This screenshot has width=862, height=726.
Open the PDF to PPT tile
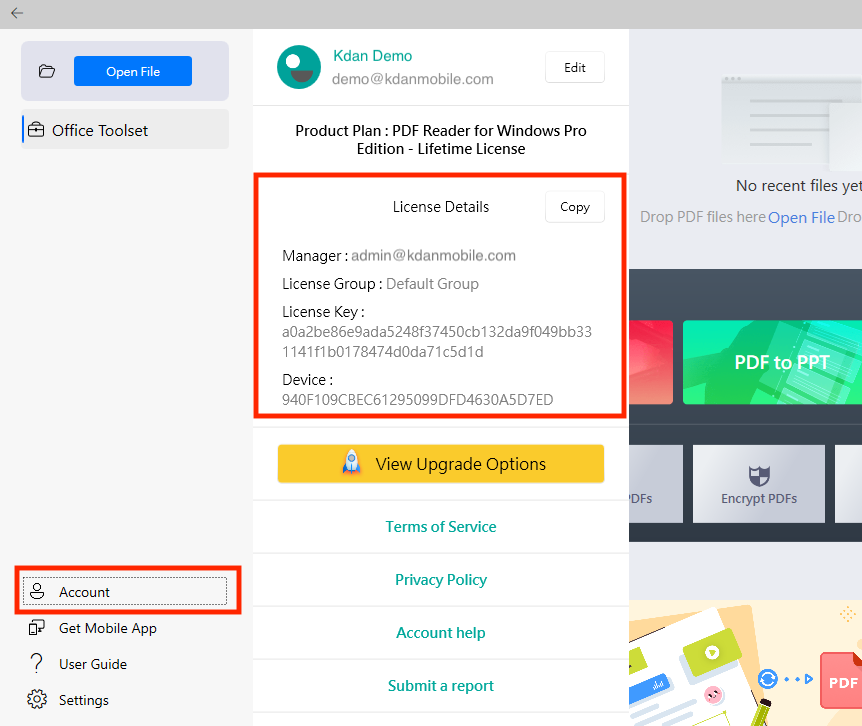(772, 362)
